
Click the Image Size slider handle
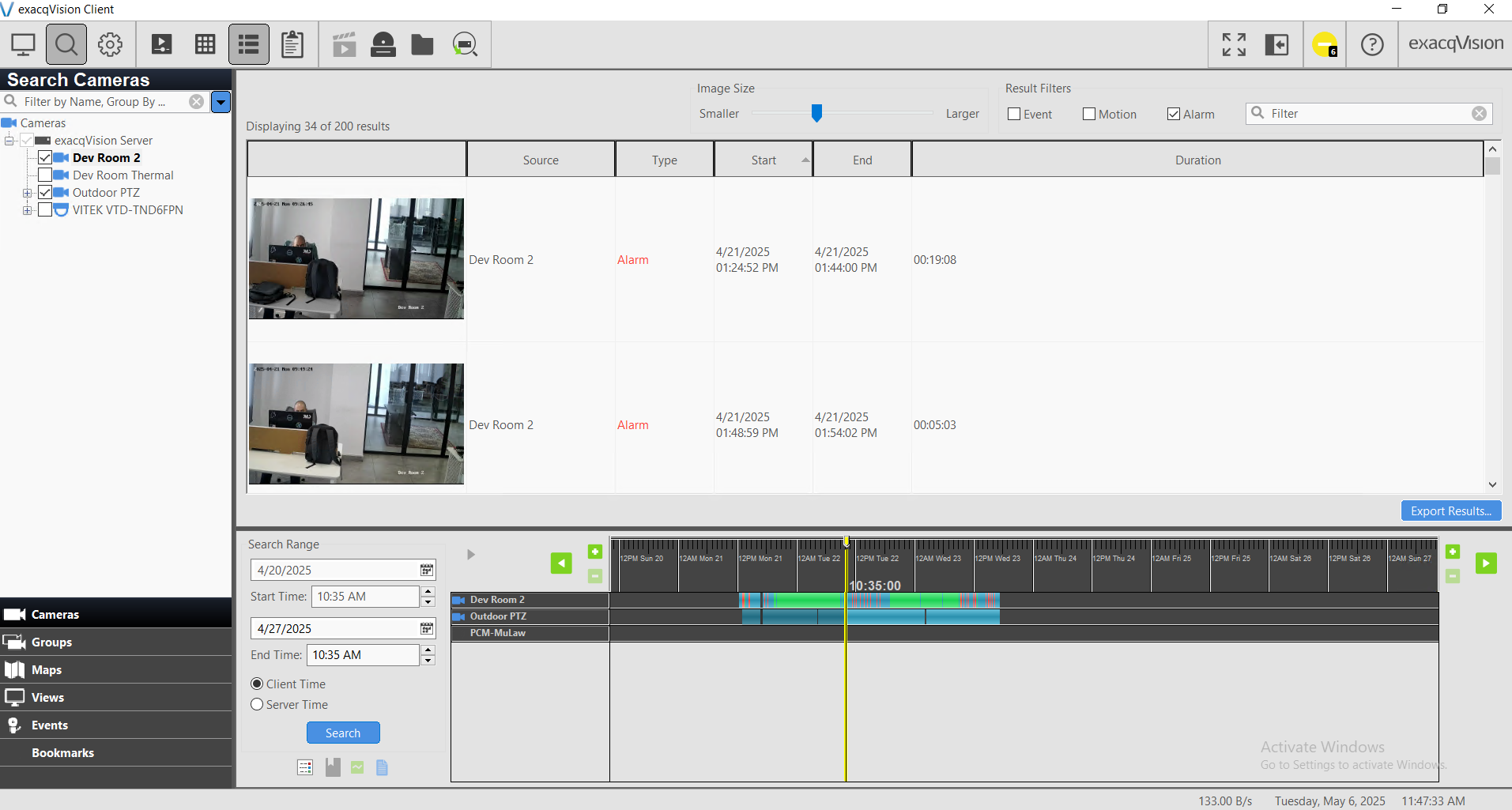click(816, 113)
